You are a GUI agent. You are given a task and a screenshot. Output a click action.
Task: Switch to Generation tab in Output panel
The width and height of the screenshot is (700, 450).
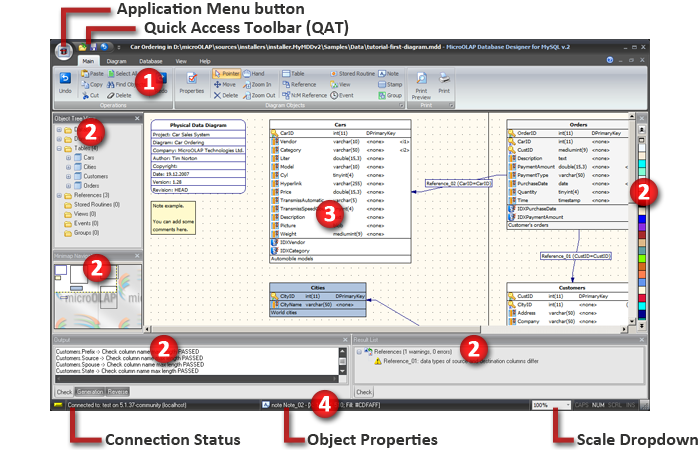(x=90, y=392)
